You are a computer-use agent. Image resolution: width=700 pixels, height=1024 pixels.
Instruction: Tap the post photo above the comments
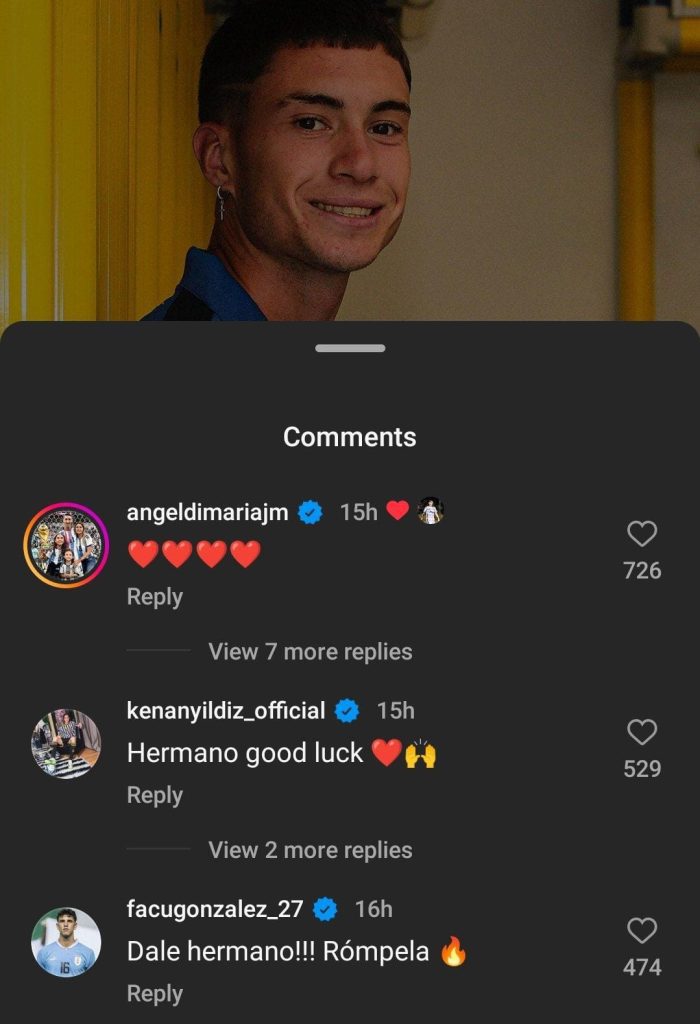350,160
